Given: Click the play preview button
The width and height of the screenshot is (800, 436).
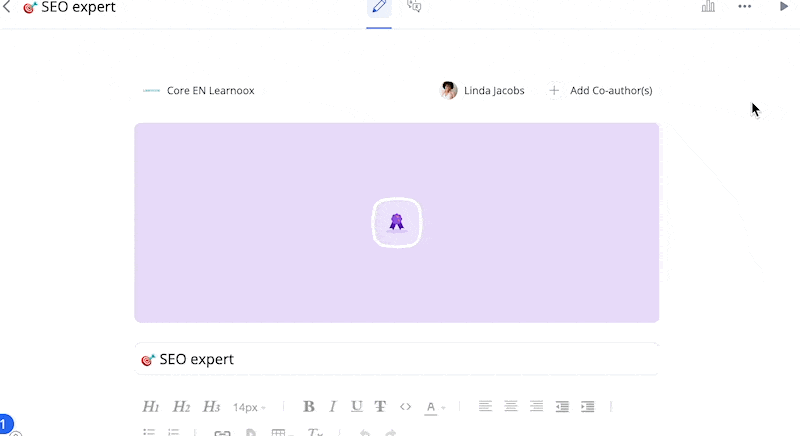Looking at the screenshot, I should [784, 6].
